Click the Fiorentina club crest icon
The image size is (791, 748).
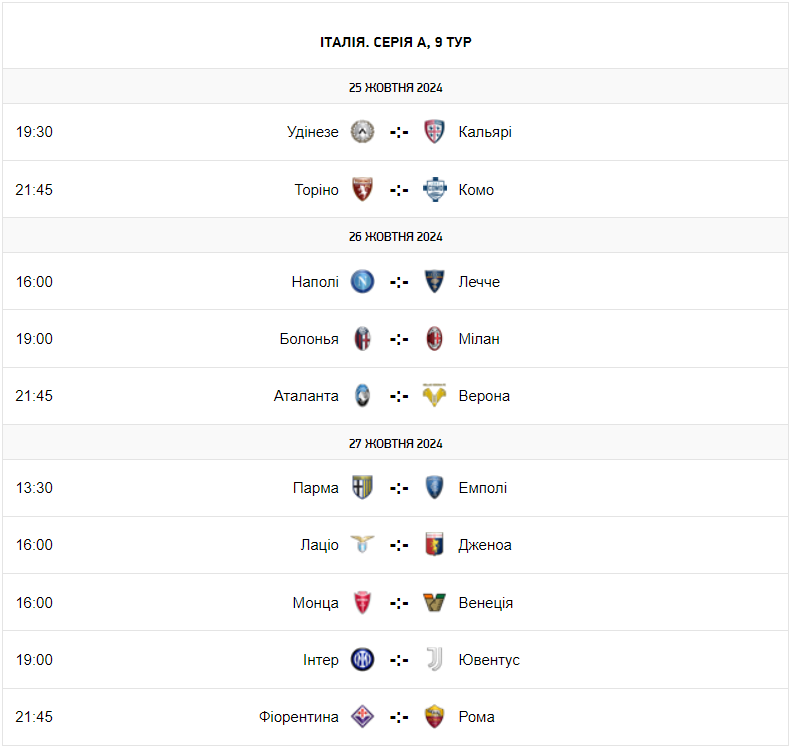click(362, 717)
